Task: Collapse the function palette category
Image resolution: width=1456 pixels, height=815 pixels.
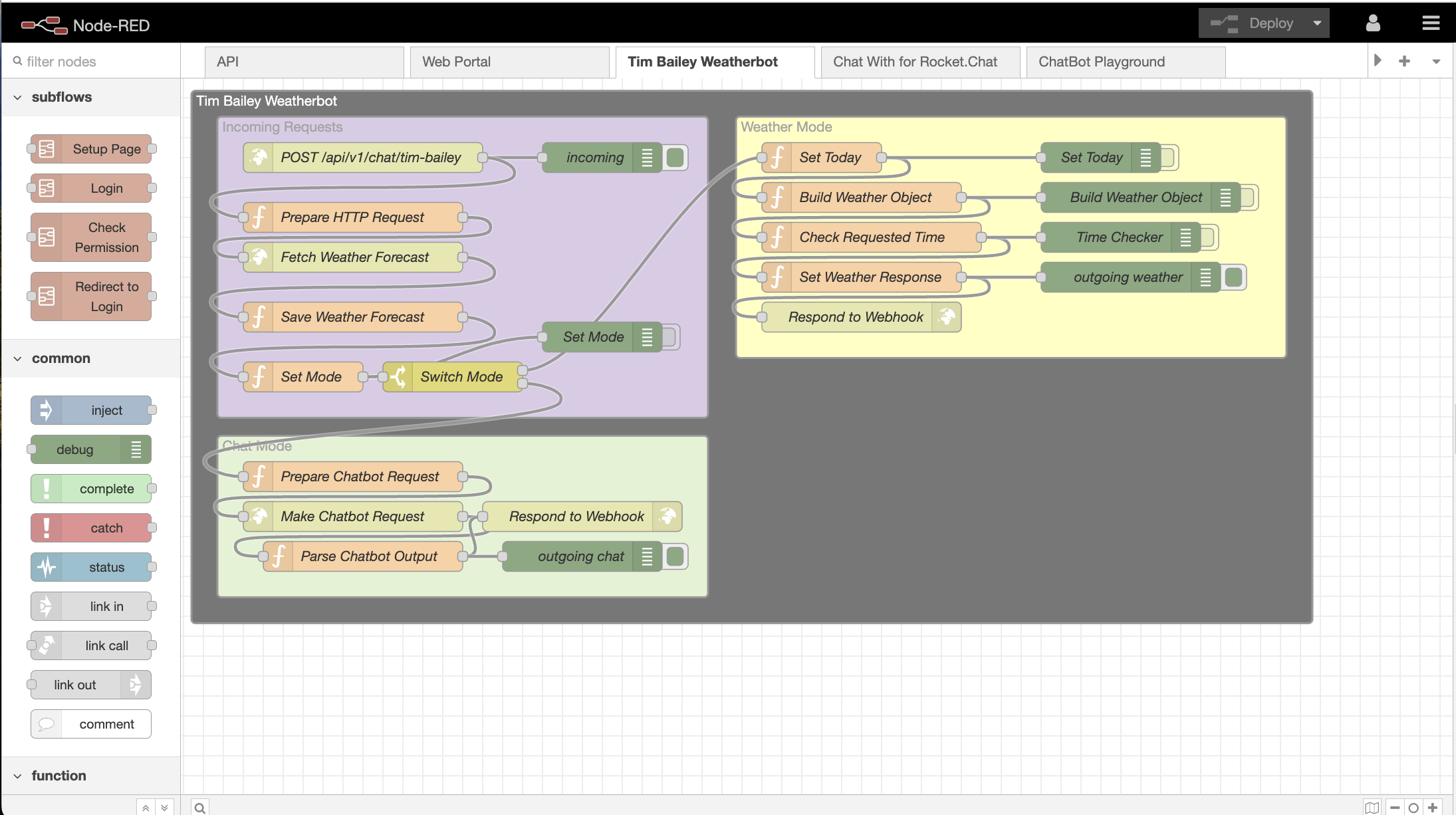Action: 91,776
